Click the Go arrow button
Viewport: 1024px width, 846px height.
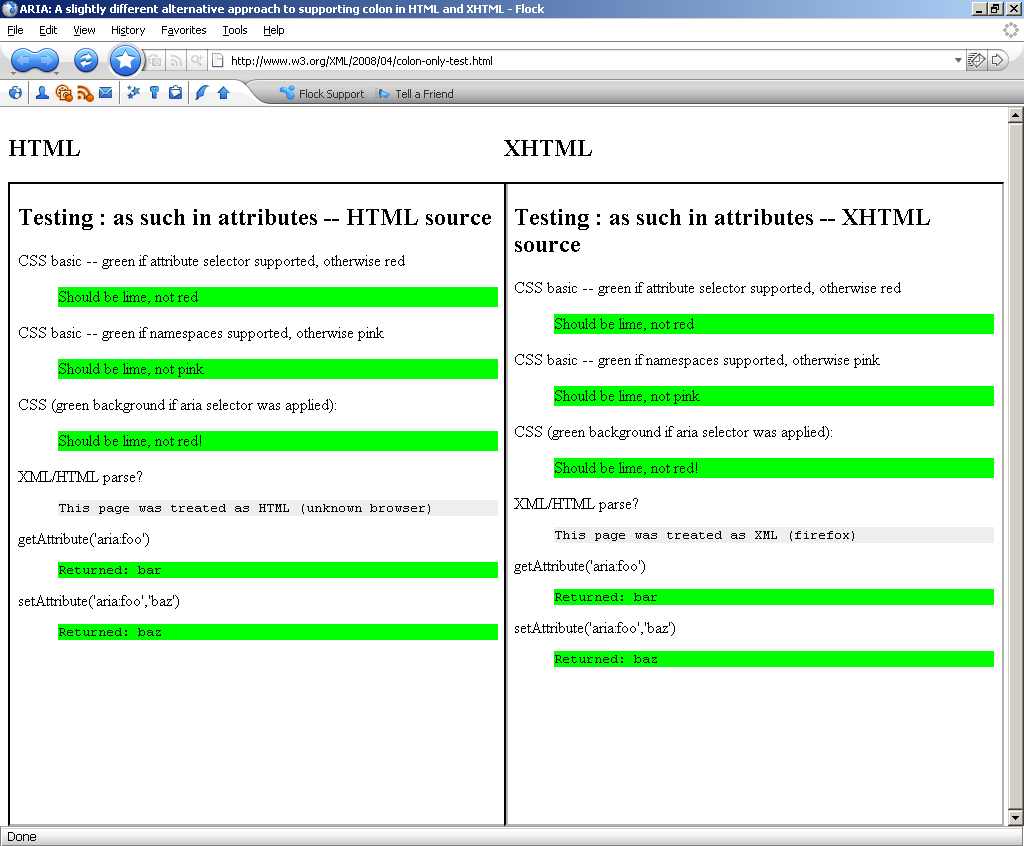997,61
